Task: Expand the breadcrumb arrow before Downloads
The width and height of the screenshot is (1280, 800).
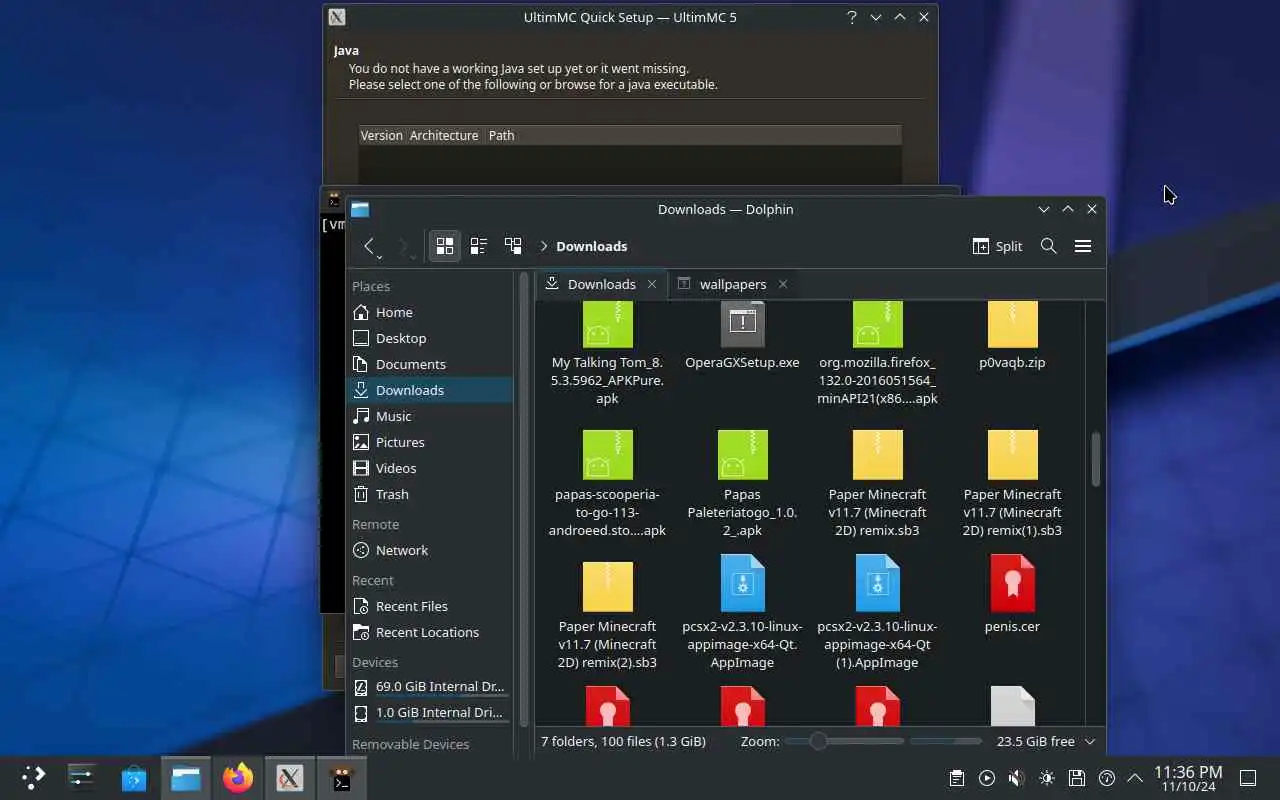Action: pyautogui.click(x=543, y=246)
